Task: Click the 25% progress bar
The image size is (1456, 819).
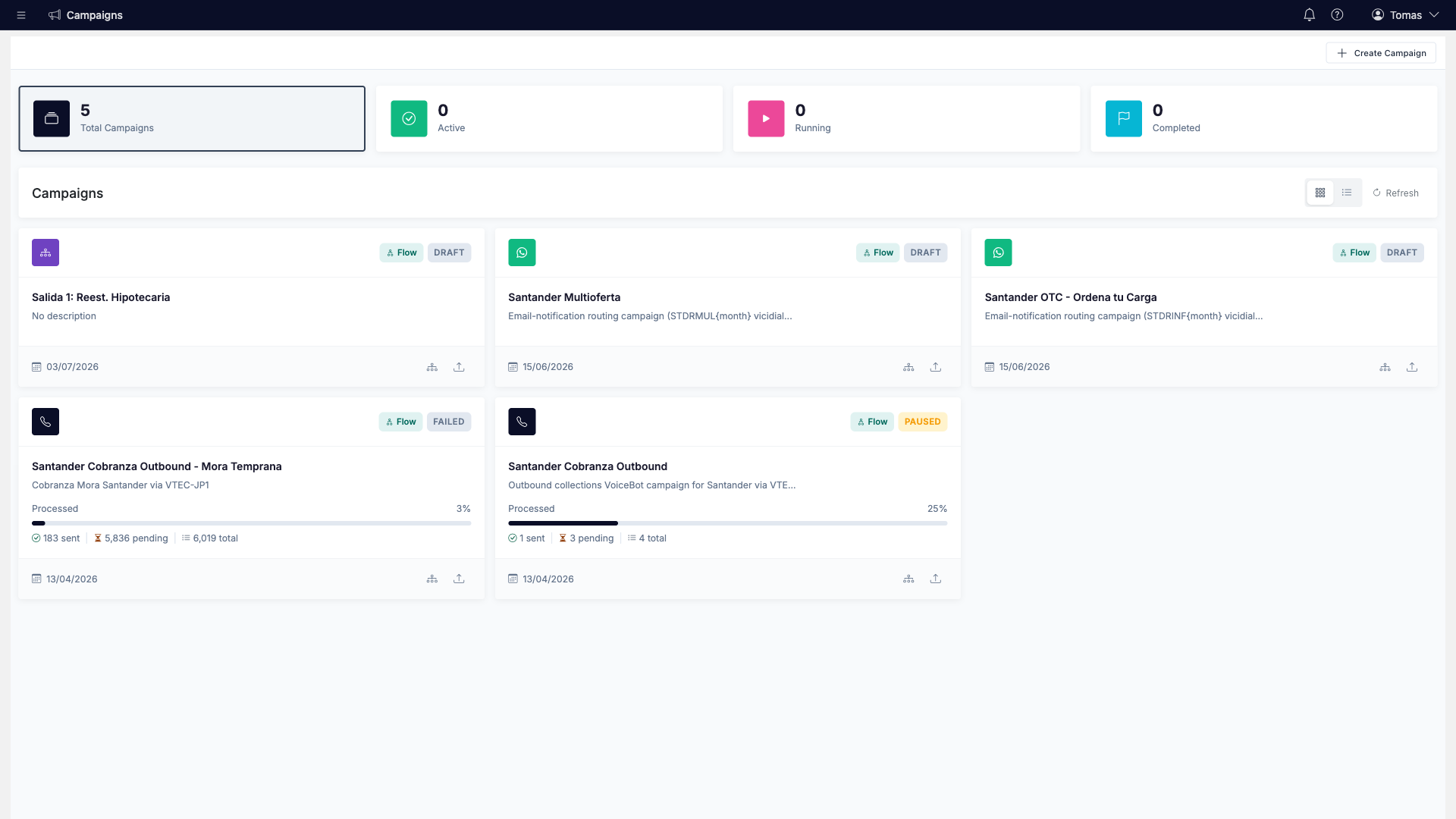Action: click(727, 523)
